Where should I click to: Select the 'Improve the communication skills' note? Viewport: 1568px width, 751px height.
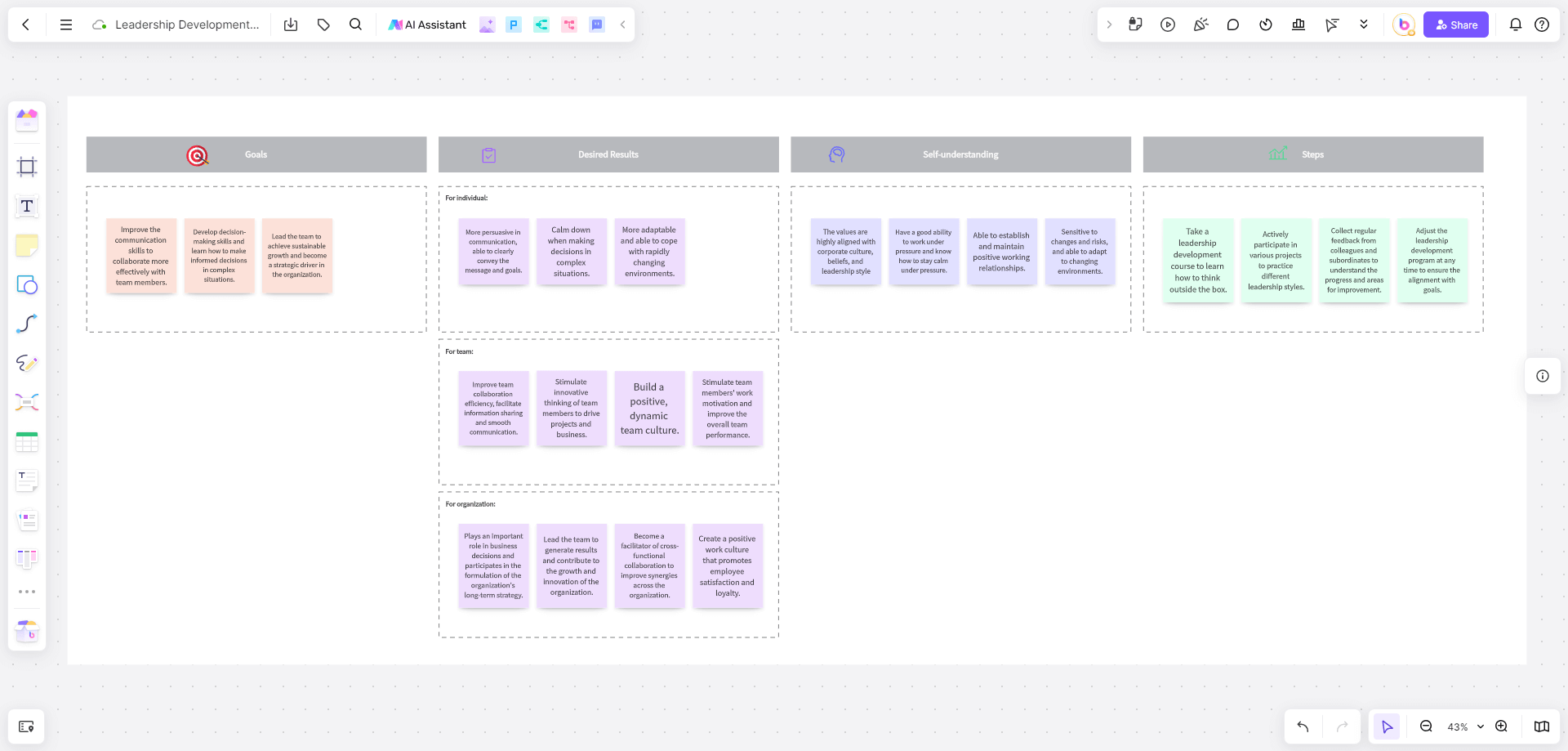coord(140,256)
